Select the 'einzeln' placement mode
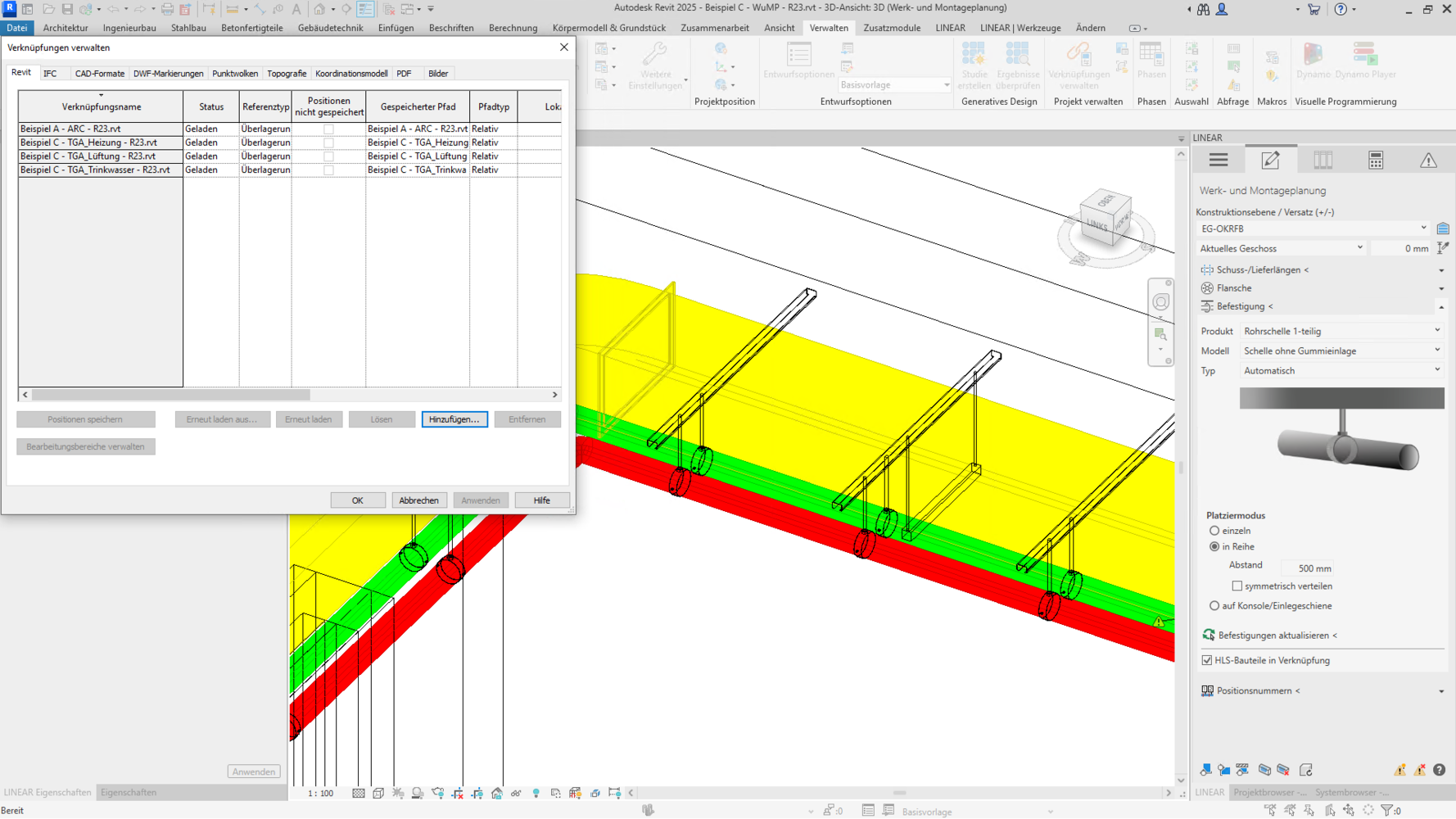Image resolution: width=1456 pixels, height=819 pixels. click(1214, 531)
